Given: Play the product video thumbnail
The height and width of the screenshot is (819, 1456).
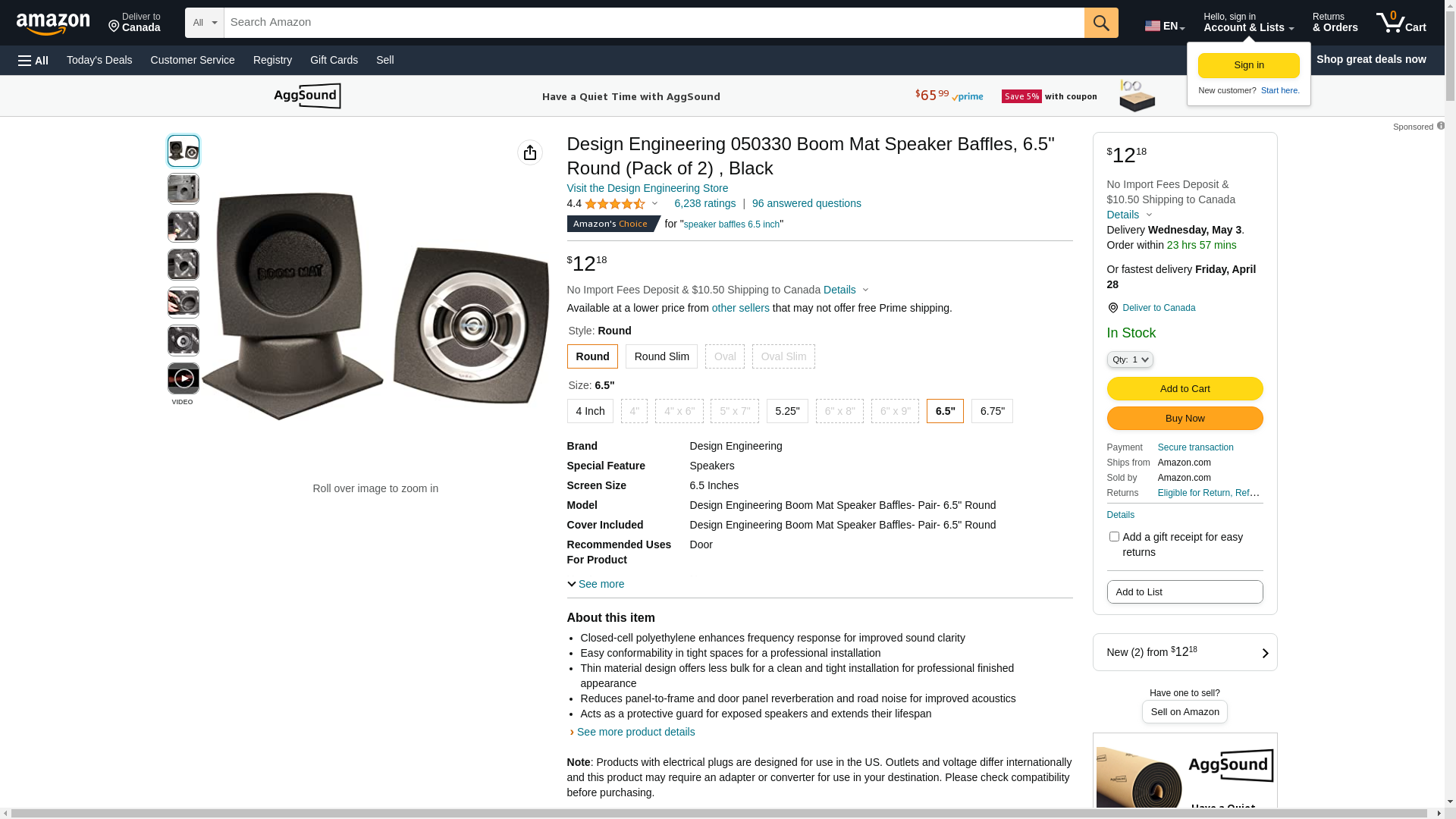Looking at the screenshot, I should point(184,378).
